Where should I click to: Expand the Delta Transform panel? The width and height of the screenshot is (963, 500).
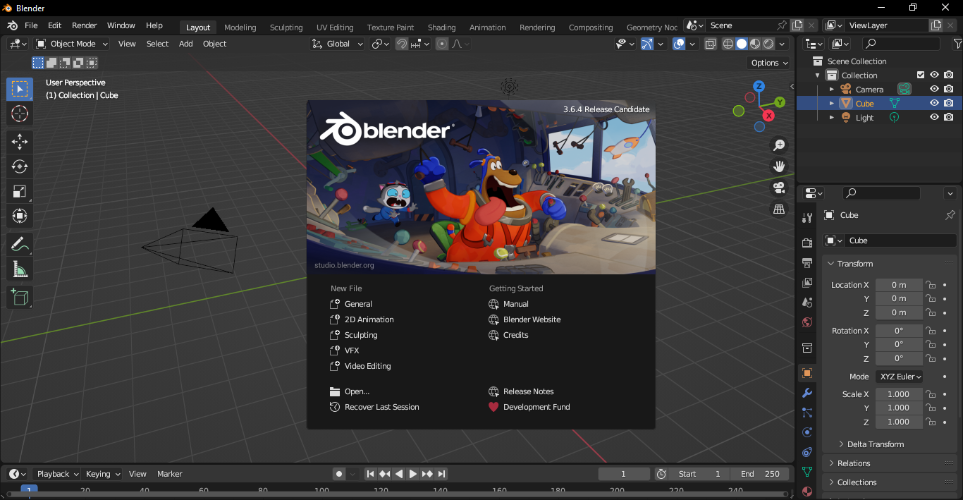coord(875,444)
